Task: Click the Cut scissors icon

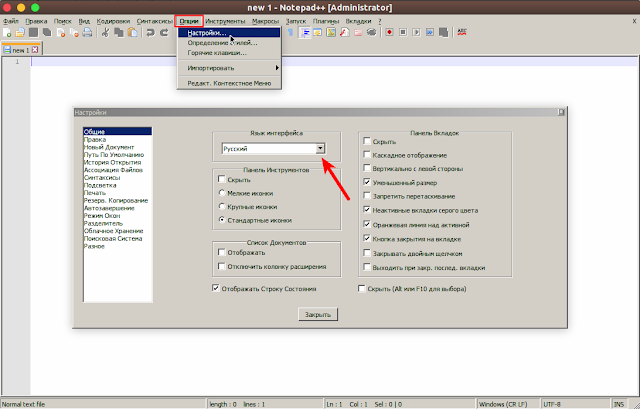Action: click(105, 33)
